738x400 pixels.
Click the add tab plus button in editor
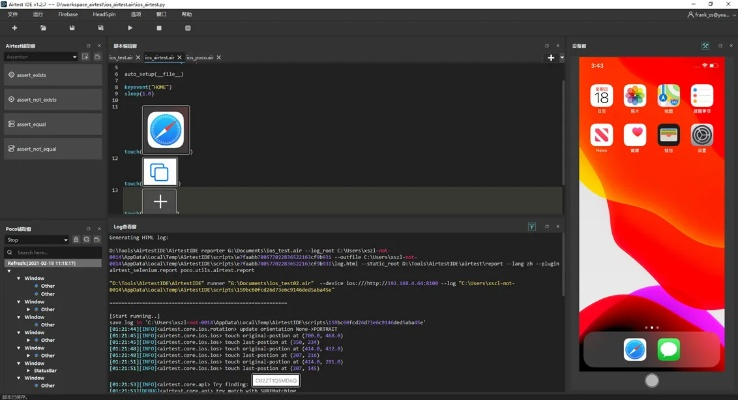coord(550,58)
